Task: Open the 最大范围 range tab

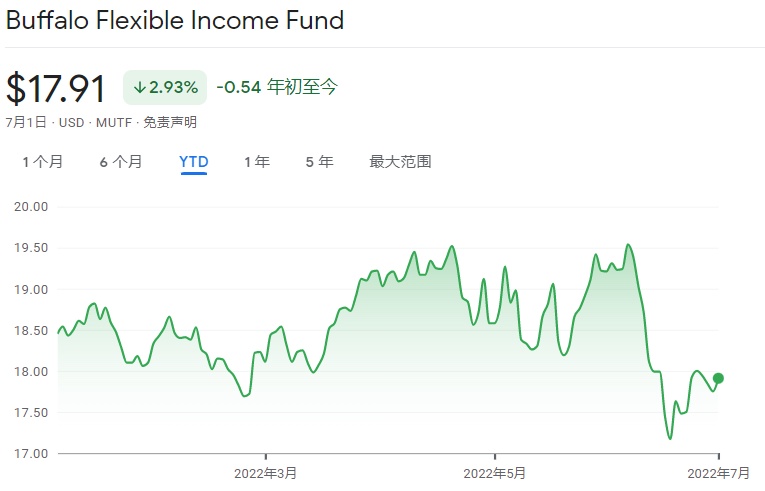Action: 400,161
